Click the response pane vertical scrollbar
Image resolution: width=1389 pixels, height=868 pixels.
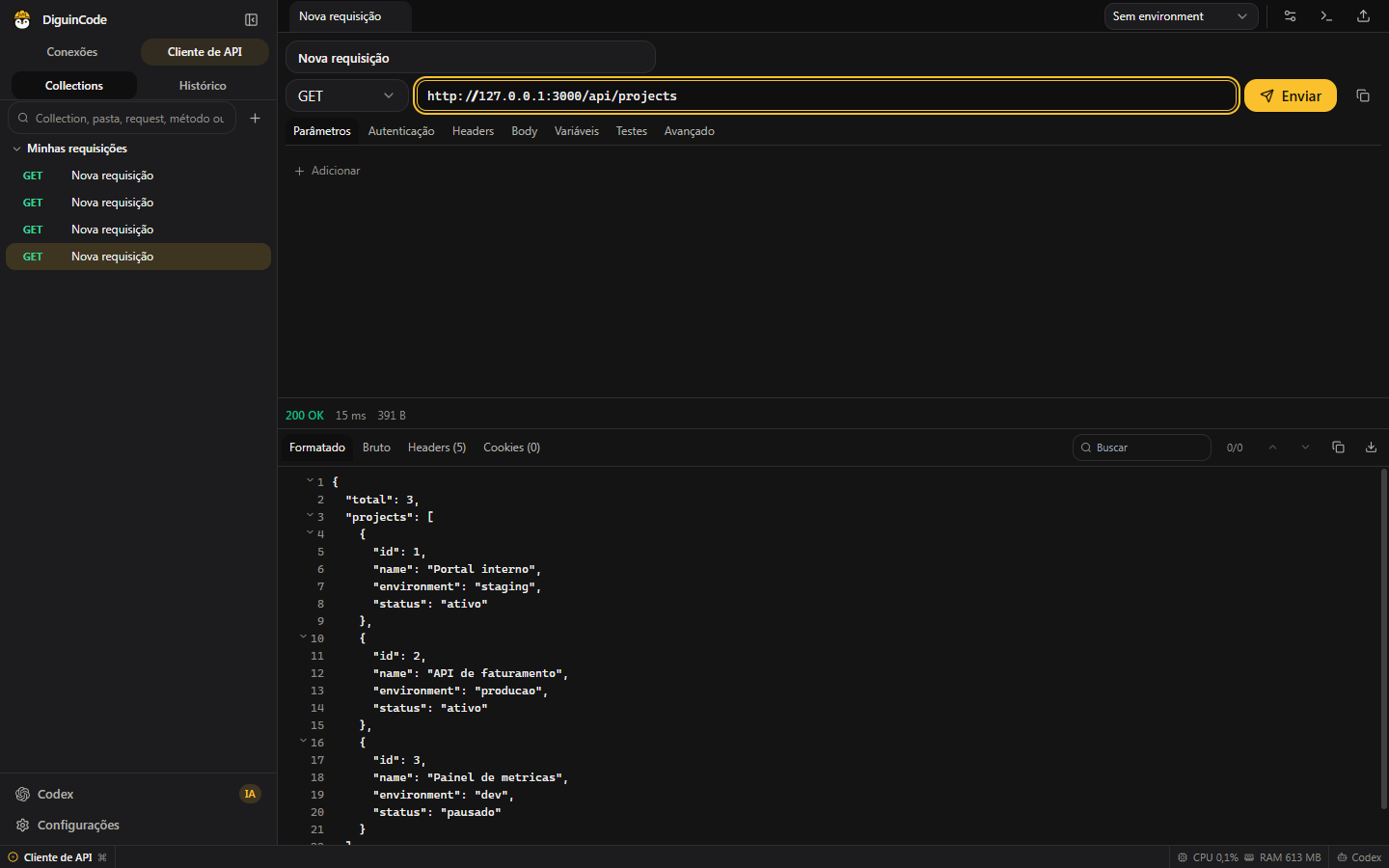[x=1383, y=638]
